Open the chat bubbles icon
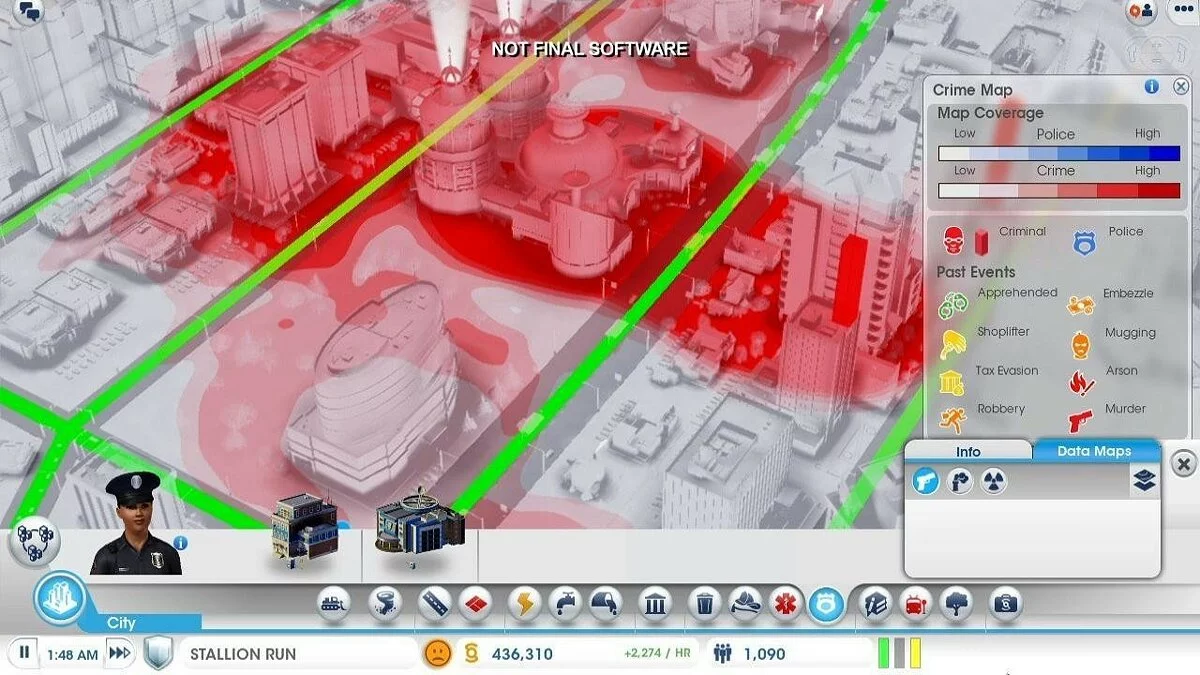 31,12
